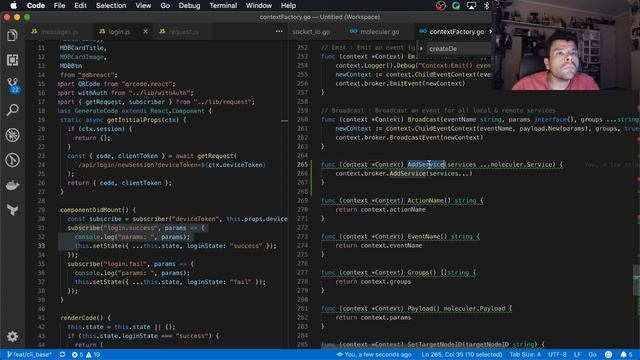640x360 pixels.
Task: Open the Go language mode selector
Action: tap(592, 355)
